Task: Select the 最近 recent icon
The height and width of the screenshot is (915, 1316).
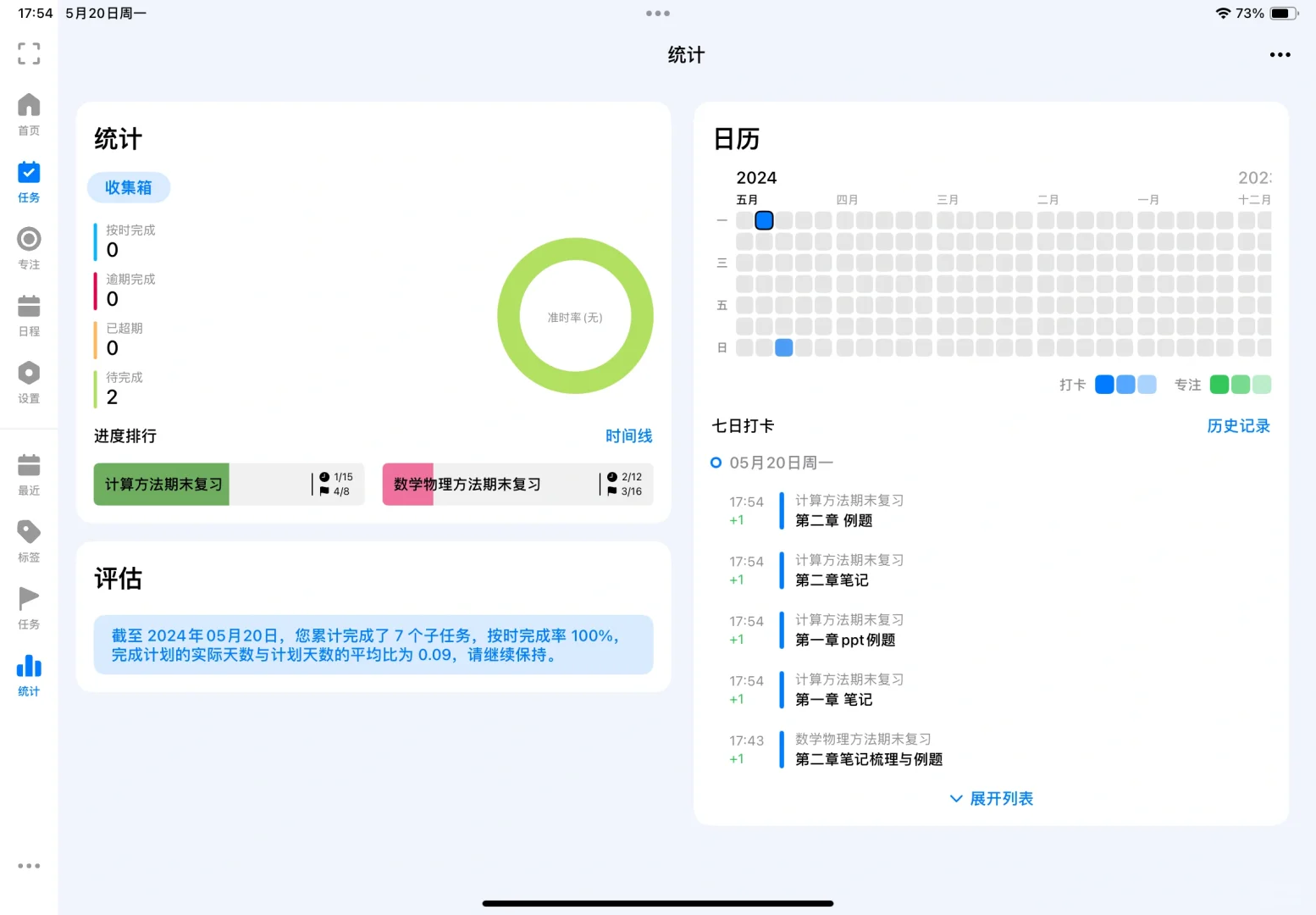Action: point(28,472)
